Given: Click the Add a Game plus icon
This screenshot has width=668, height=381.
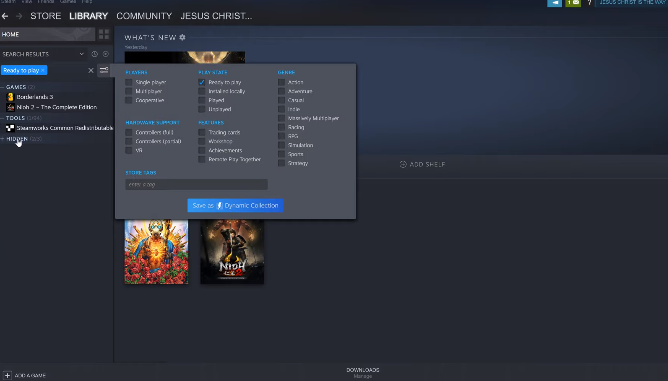Looking at the screenshot, I should coord(7,375).
